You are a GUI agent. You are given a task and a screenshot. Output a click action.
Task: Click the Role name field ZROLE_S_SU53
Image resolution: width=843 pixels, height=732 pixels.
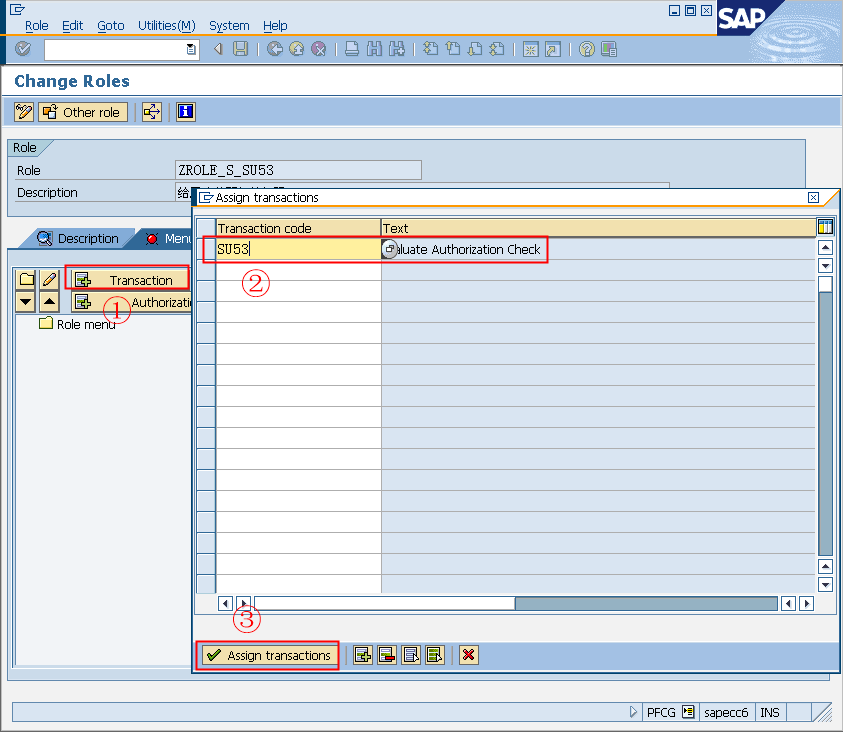point(298,170)
